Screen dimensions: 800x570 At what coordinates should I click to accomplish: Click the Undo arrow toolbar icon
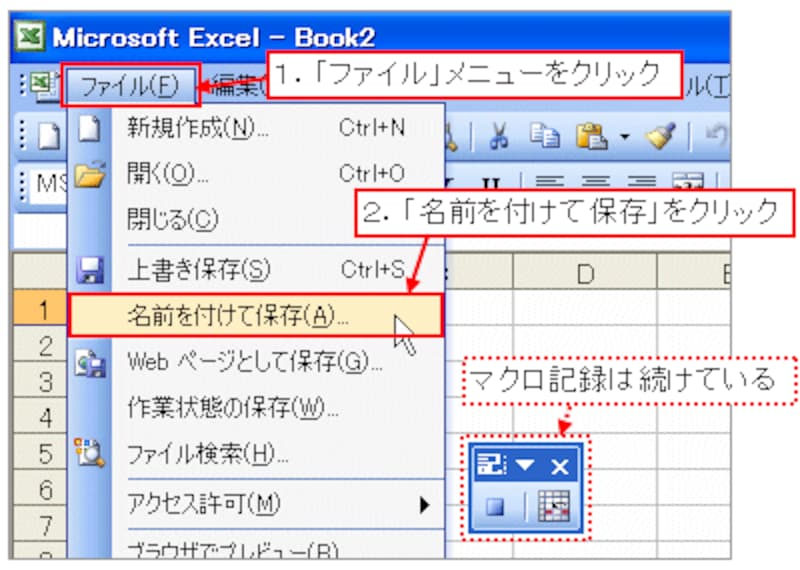716,136
